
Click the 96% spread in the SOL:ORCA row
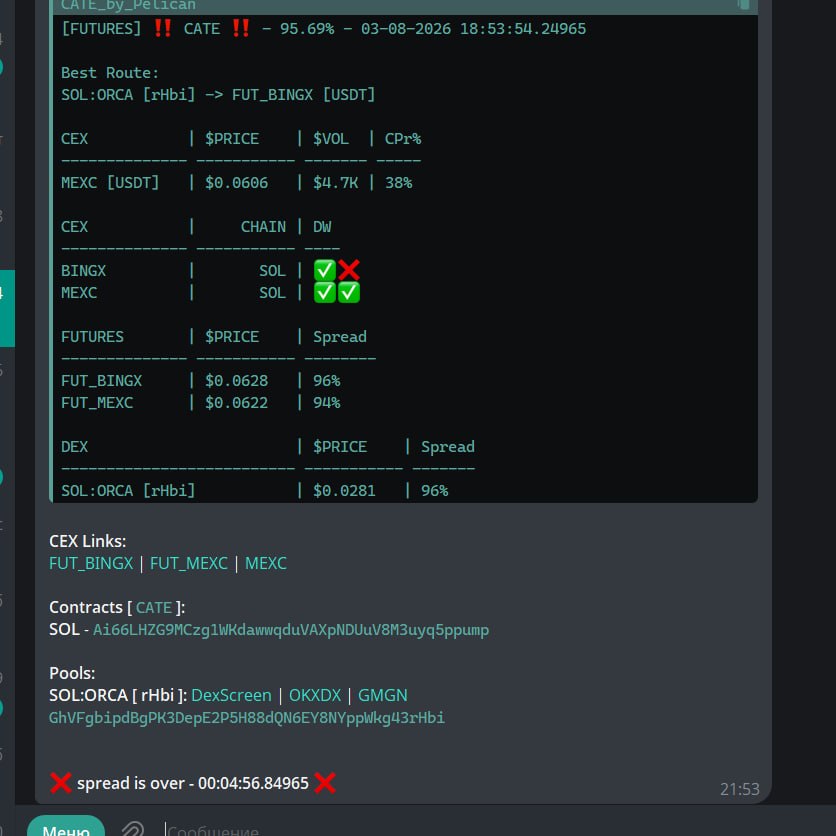[435, 491]
